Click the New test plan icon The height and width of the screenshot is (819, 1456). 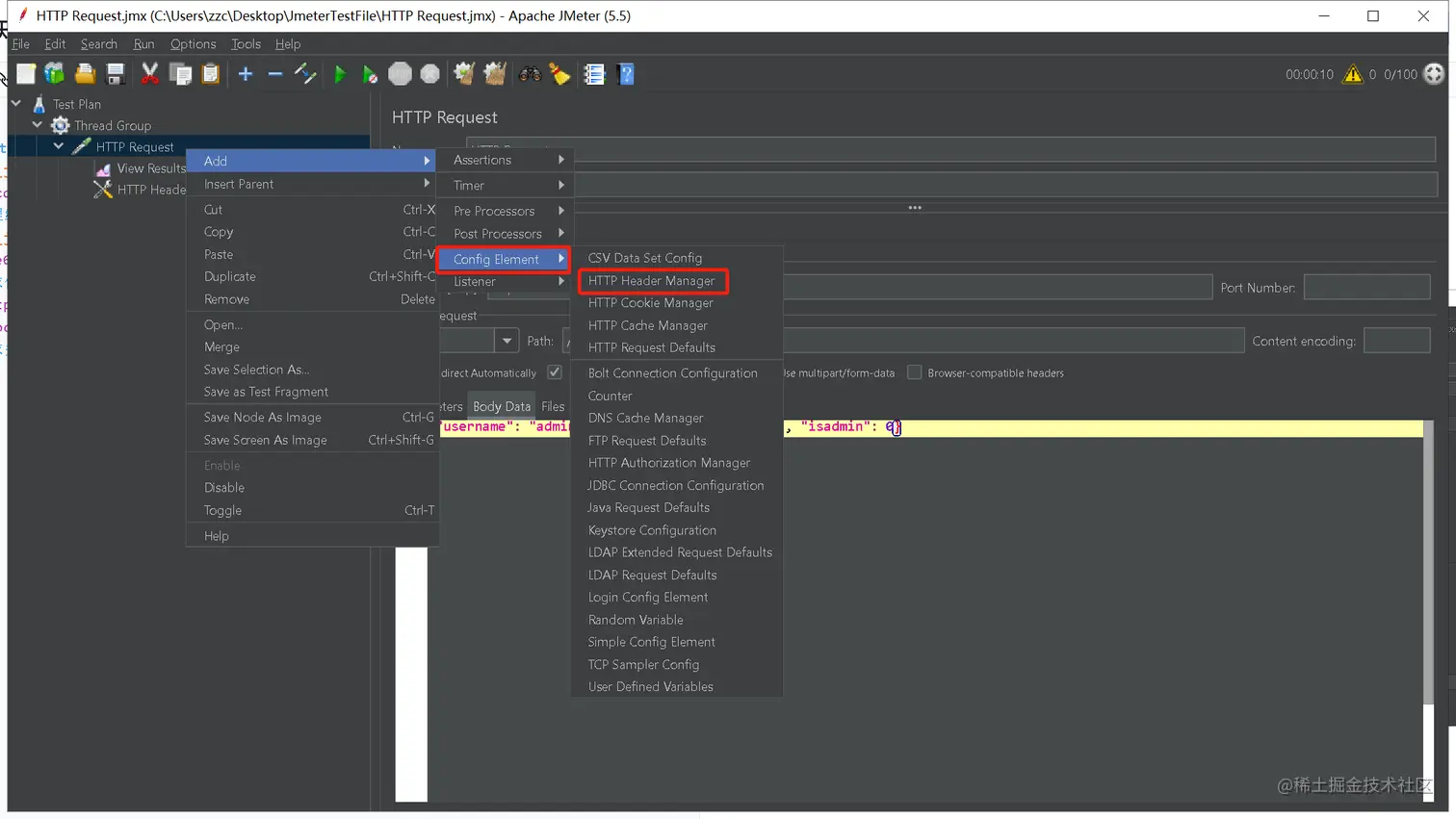pos(25,74)
